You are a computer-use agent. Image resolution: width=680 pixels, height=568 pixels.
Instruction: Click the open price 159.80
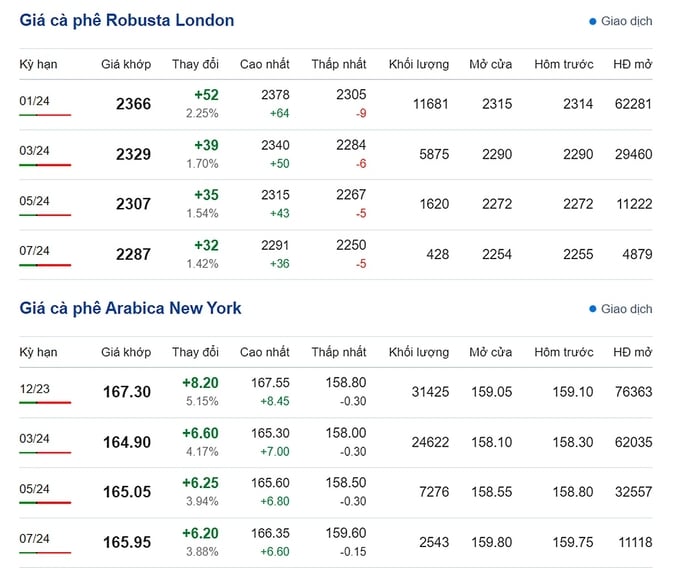point(492,542)
